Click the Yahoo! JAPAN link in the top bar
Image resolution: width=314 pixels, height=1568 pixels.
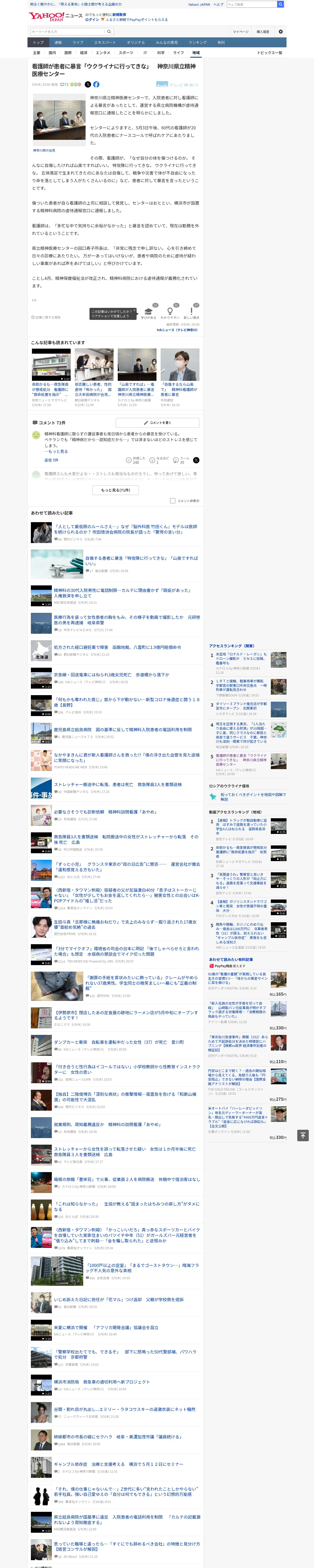click(x=199, y=4)
